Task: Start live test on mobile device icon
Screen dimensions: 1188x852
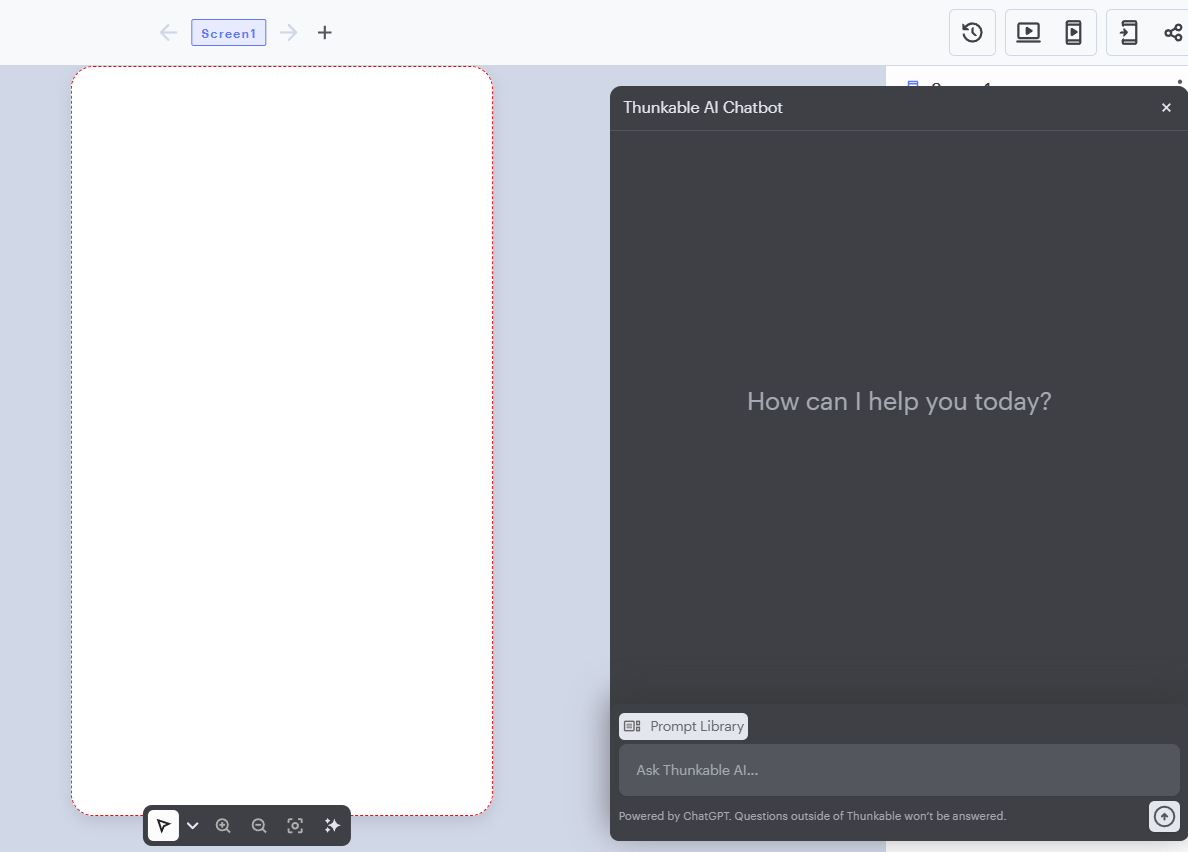Action: pyautogui.click(x=1073, y=33)
